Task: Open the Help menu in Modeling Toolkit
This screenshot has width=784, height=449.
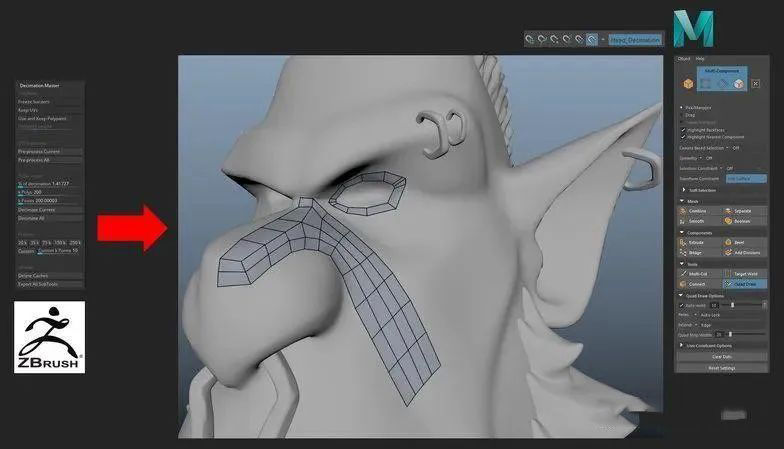Action: click(700, 58)
